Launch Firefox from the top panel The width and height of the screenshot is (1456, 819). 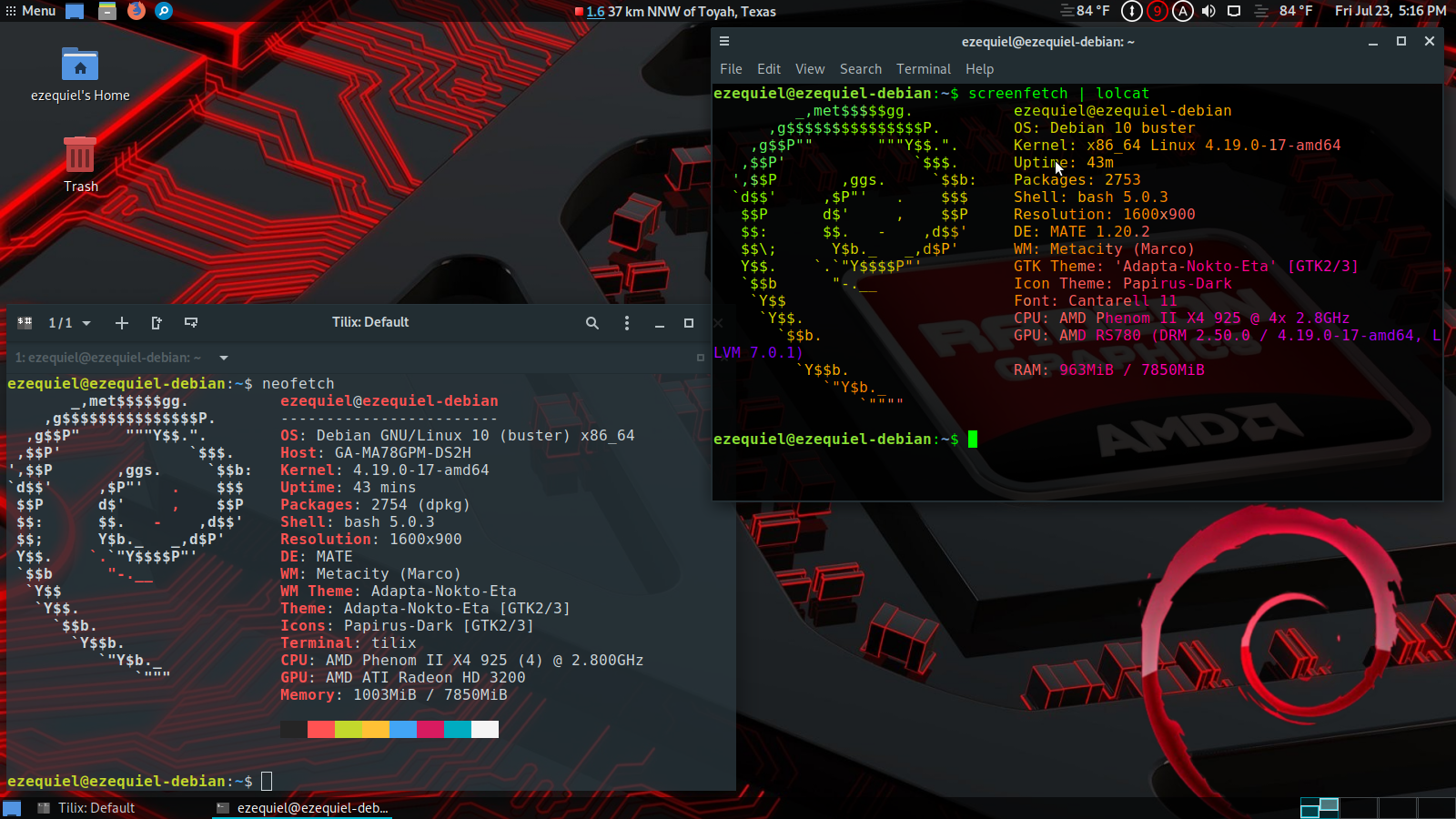tap(136, 11)
